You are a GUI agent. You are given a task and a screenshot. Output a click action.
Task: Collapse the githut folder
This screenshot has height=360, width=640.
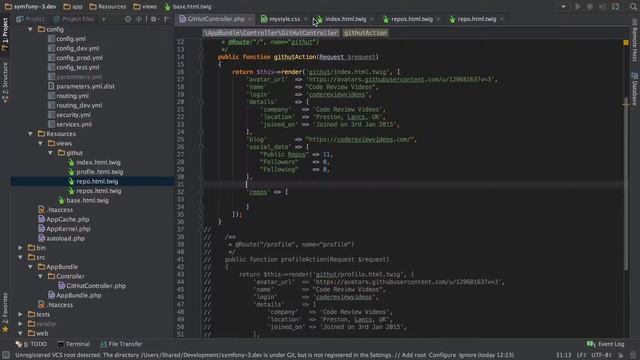point(50,153)
